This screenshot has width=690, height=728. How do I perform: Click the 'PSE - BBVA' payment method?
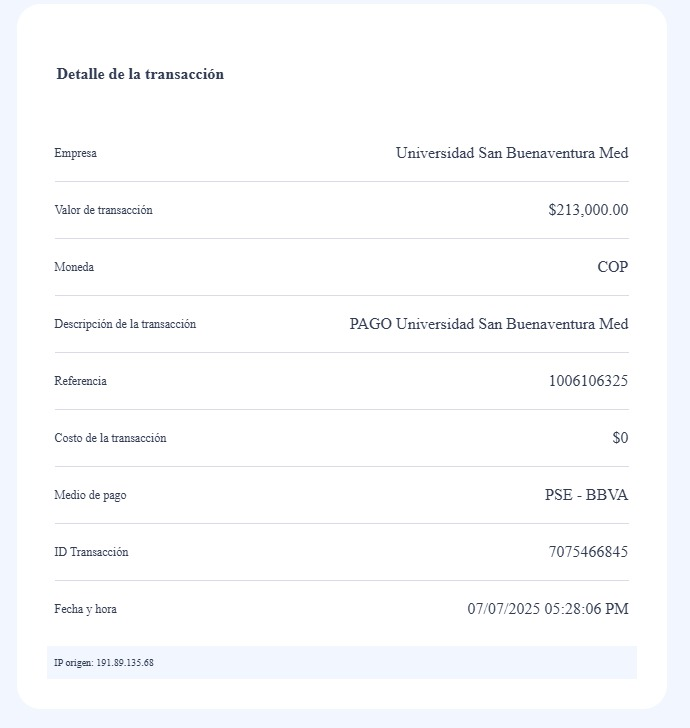pos(586,495)
